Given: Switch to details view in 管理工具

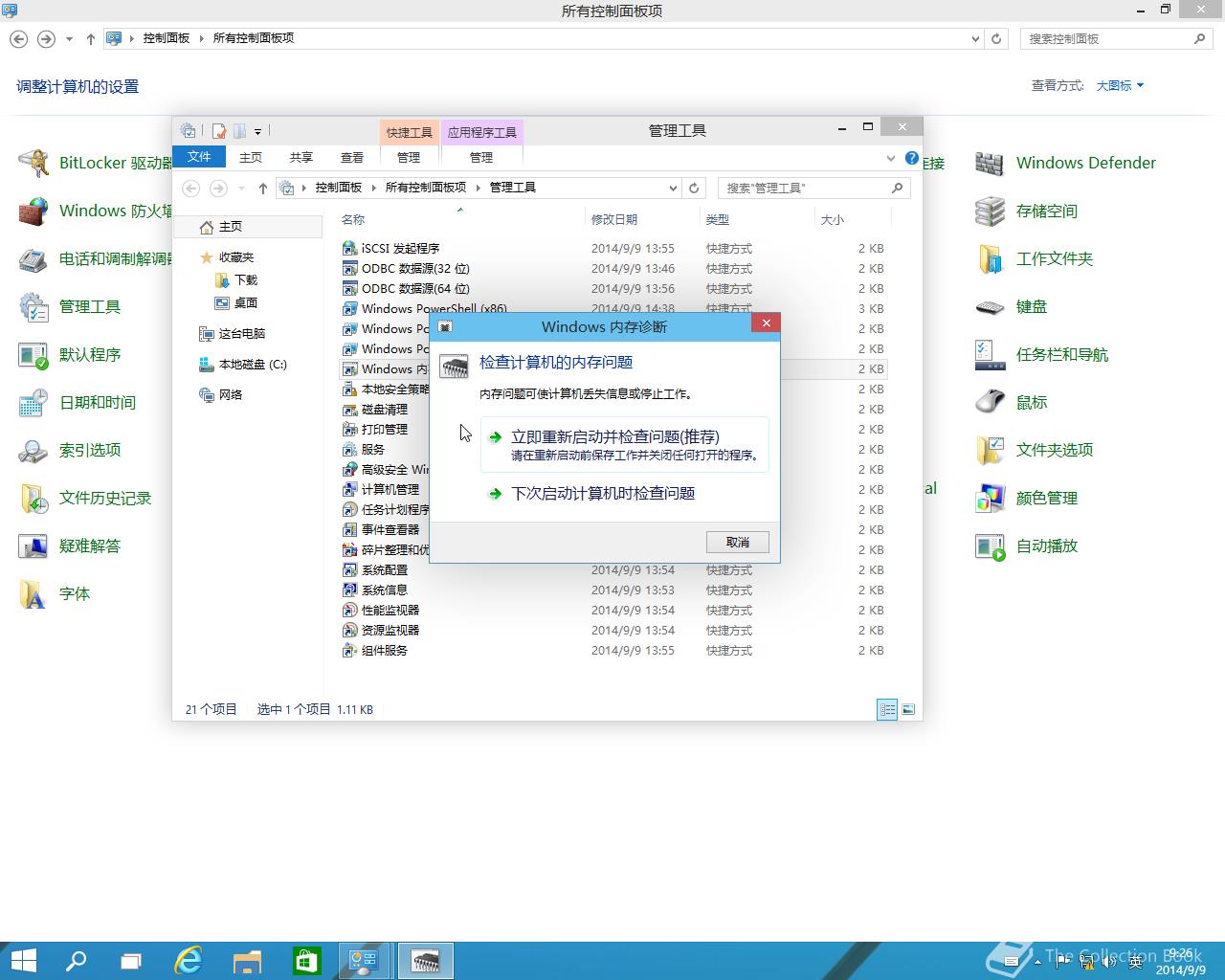Looking at the screenshot, I should pos(887,709).
